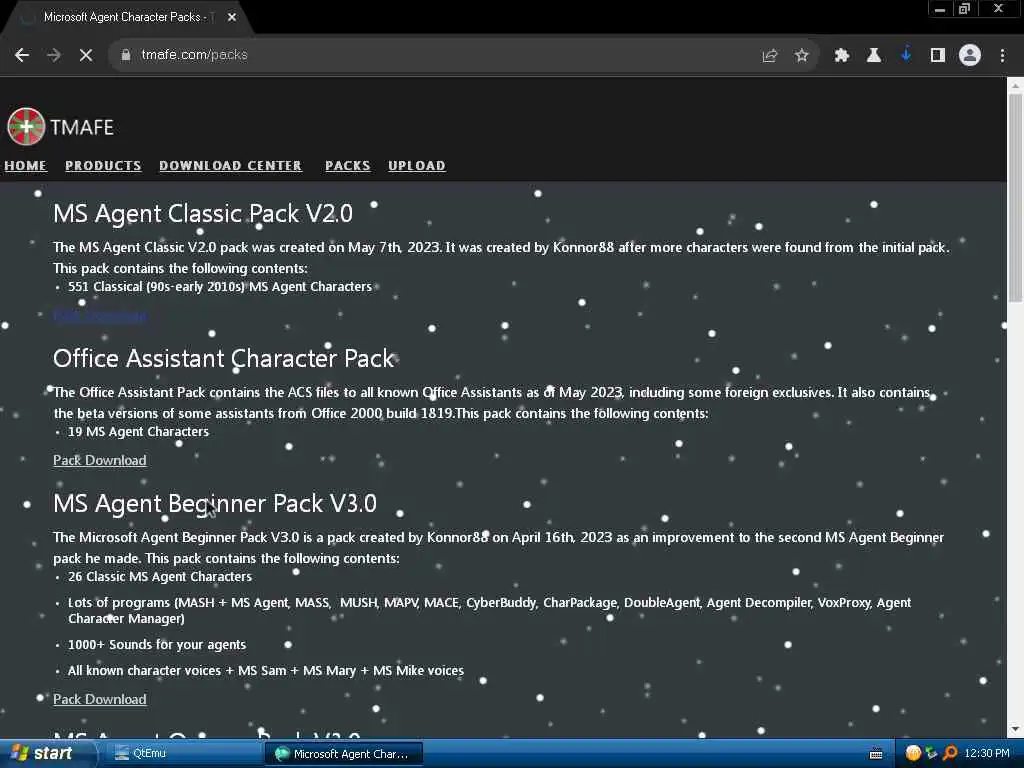Download the MS Agent Beginner Pack V3.0

click(100, 699)
